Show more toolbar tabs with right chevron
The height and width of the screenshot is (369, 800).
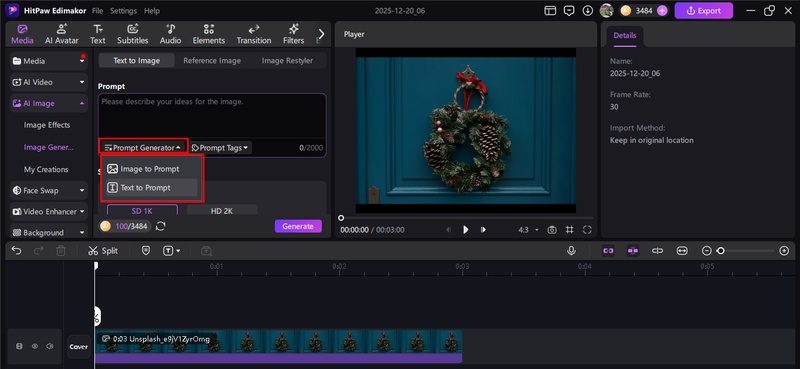point(321,34)
